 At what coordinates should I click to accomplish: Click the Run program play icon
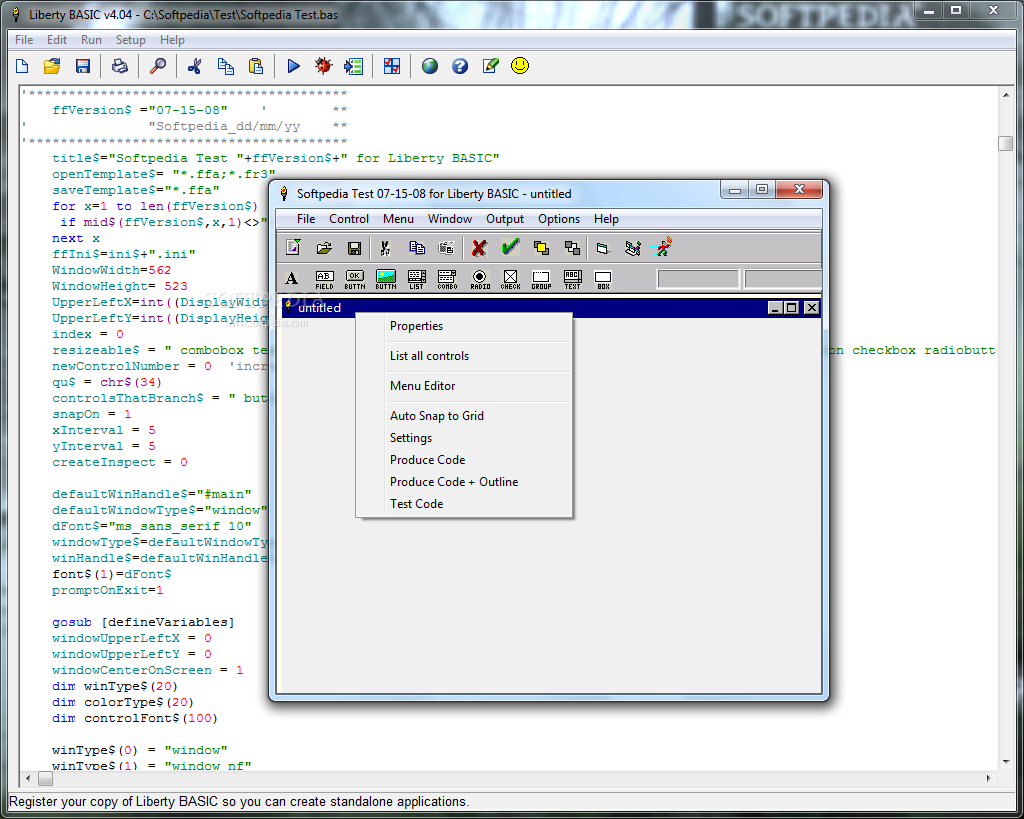293,66
